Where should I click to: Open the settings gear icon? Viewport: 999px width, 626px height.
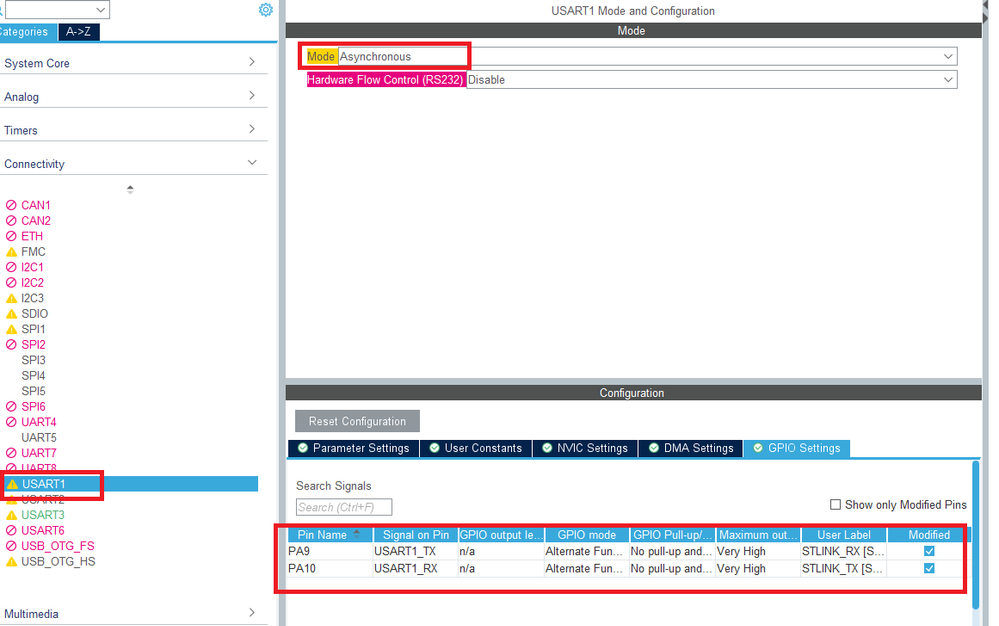[266, 10]
